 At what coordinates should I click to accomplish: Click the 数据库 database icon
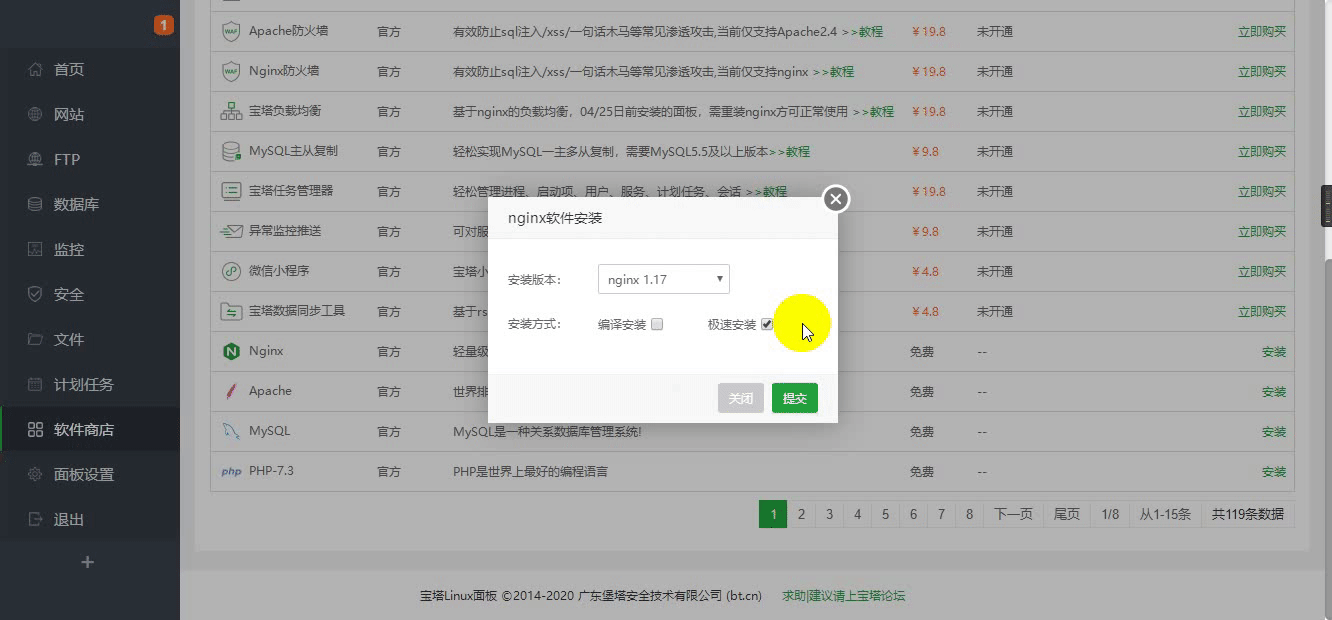[35, 205]
